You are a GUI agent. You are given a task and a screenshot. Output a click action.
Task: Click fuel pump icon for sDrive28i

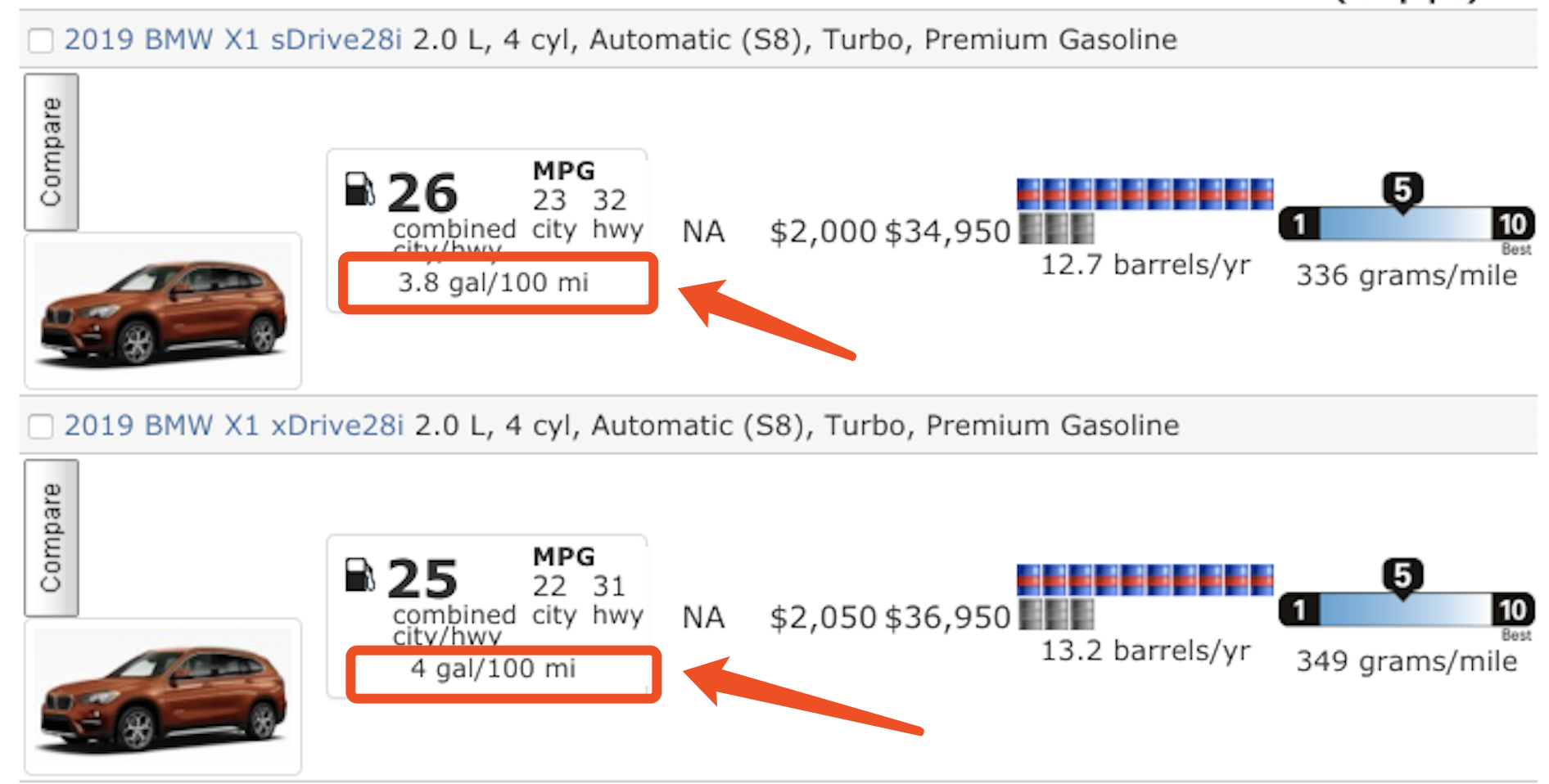click(x=359, y=189)
